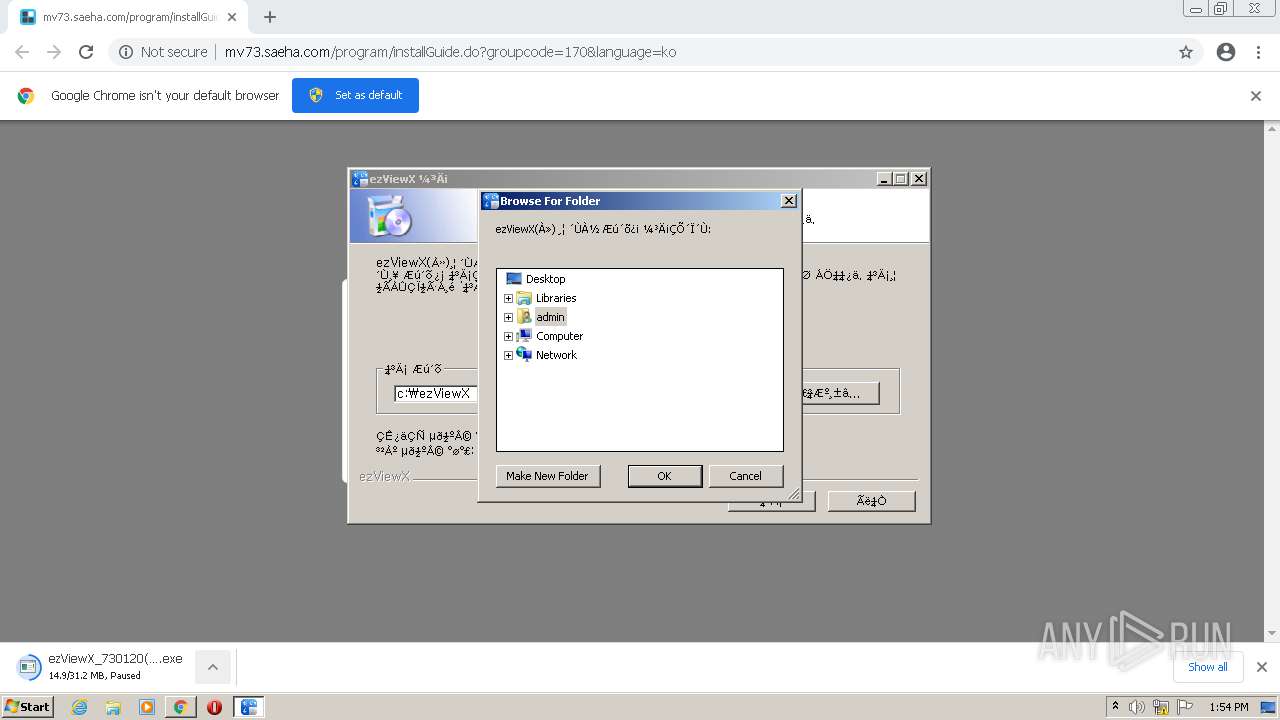1280x720 pixels.
Task: Select the mv73.saeha.com browser tab
Action: [x=128, y=17]
